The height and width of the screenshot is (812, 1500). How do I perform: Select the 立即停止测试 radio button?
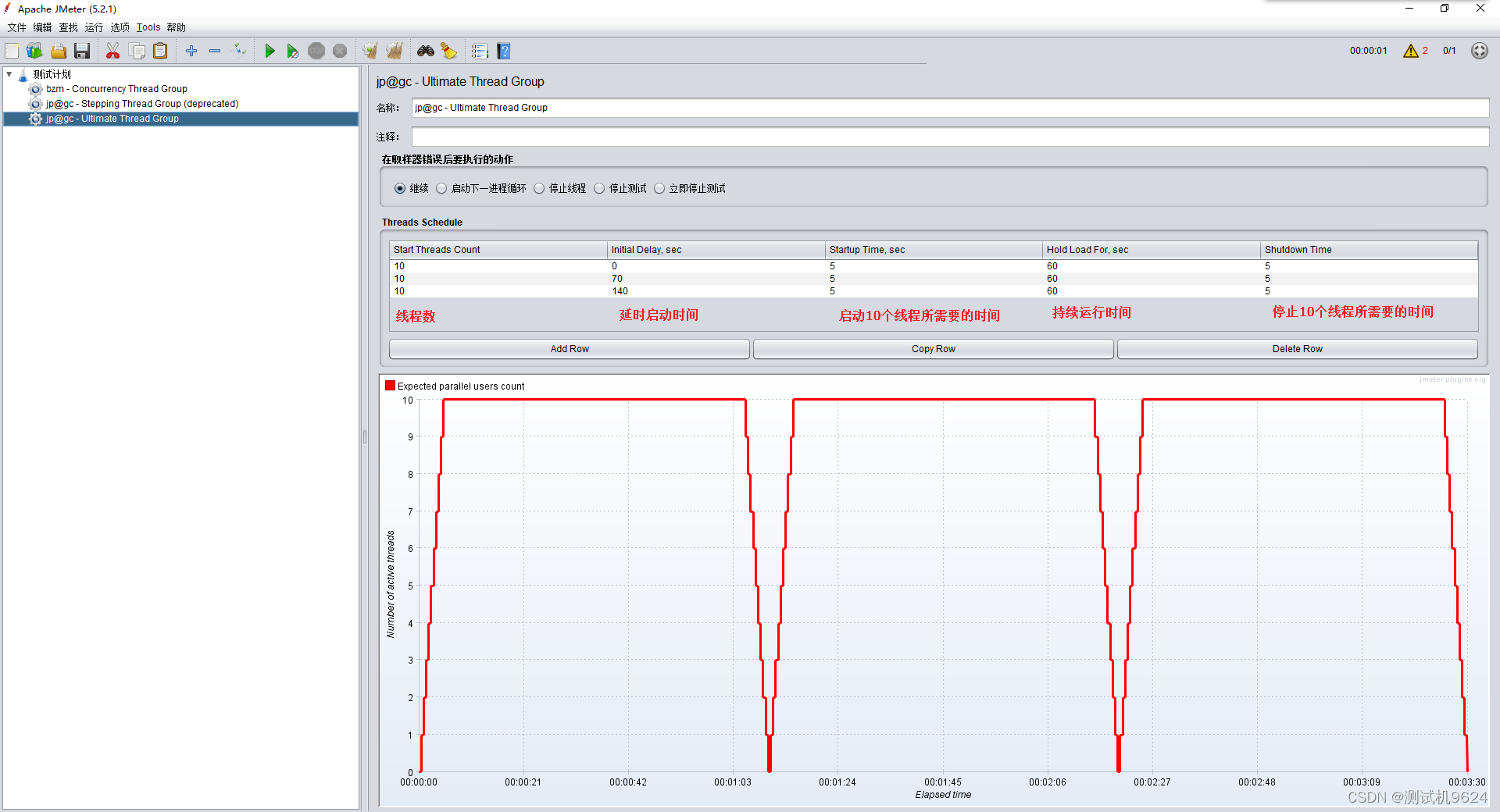659,188
